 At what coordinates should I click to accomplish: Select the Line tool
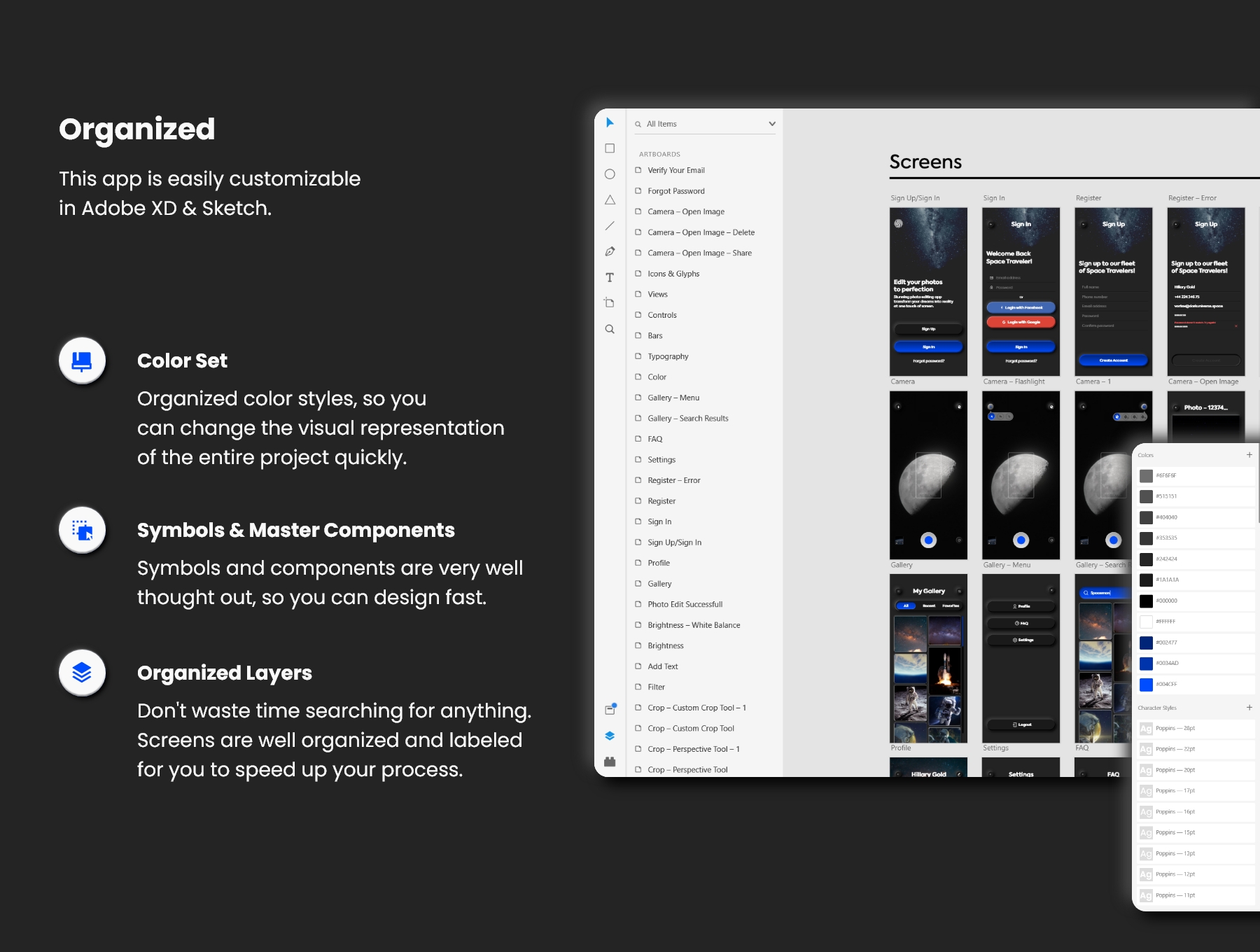click(x=610, y=225)
